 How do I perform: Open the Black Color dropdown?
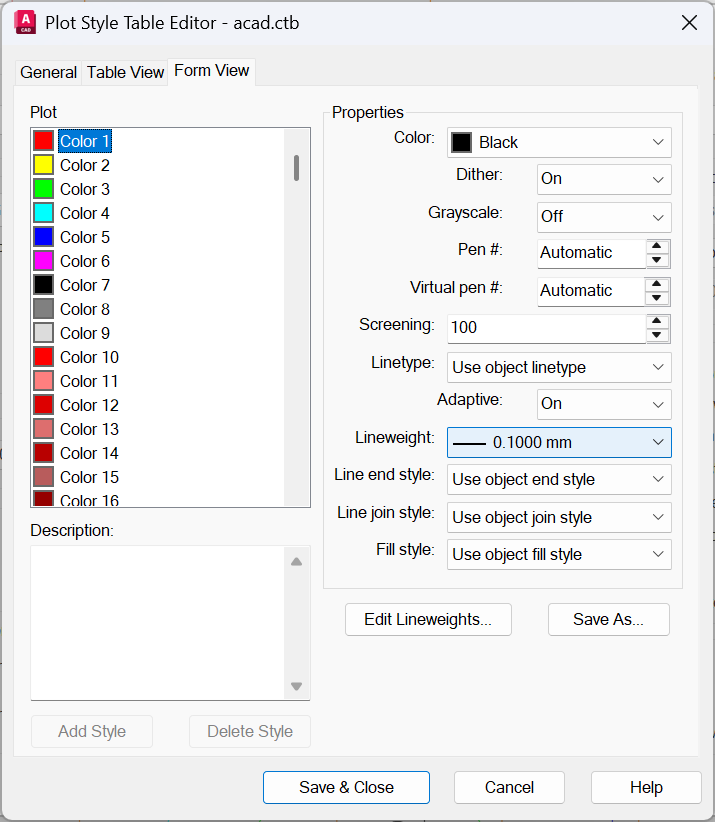(558, 142)
